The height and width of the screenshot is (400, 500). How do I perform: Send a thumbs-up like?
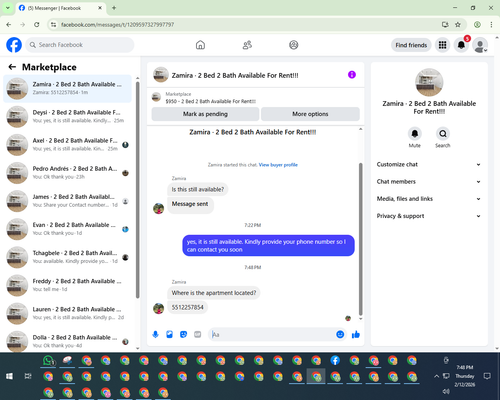(356, 334)
